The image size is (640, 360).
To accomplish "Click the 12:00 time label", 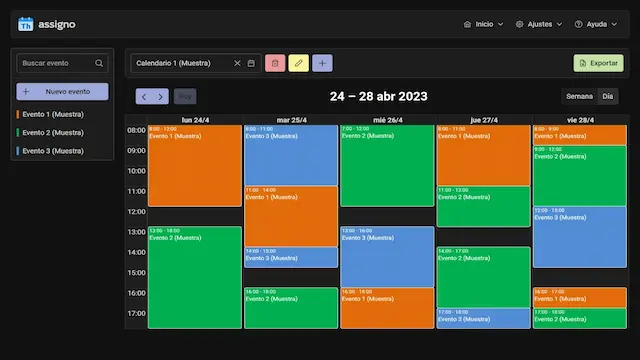I will tap(136, 212).
